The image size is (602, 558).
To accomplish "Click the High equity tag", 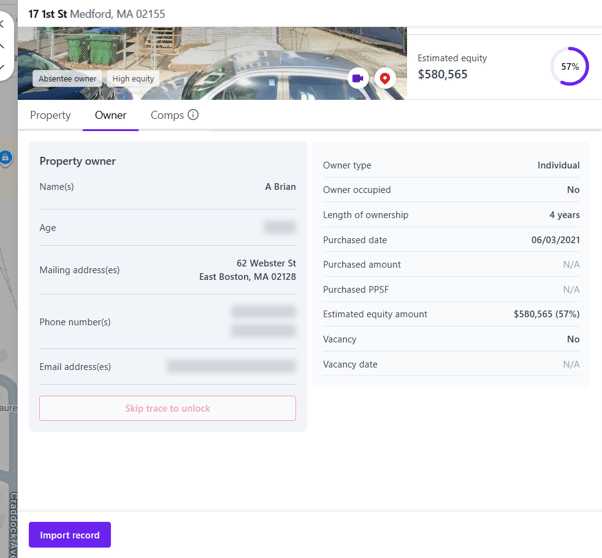I will pyautogui.click(x=133, y=78).
